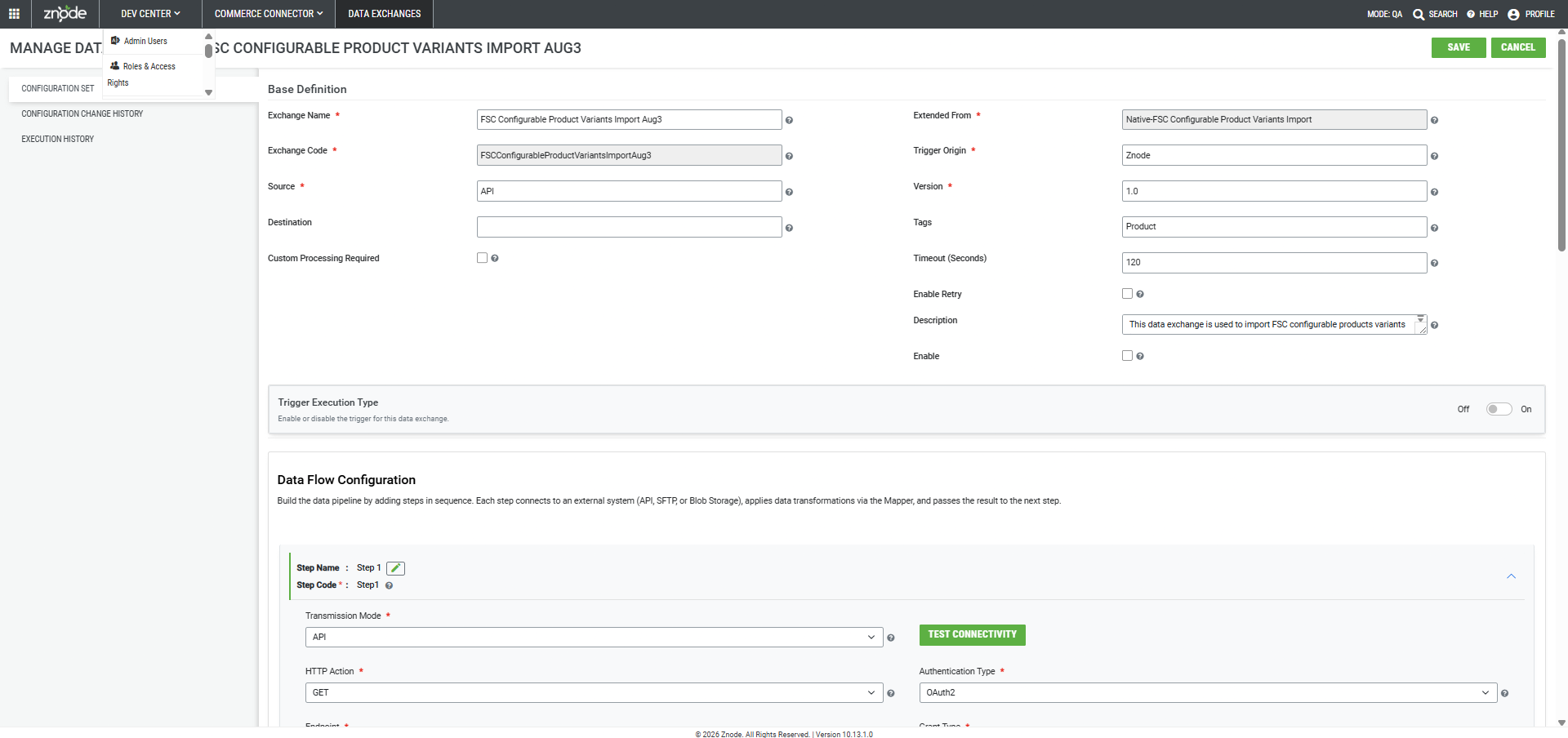
Task: Show help for Custom Processing Required
Action: pos(495,259)
